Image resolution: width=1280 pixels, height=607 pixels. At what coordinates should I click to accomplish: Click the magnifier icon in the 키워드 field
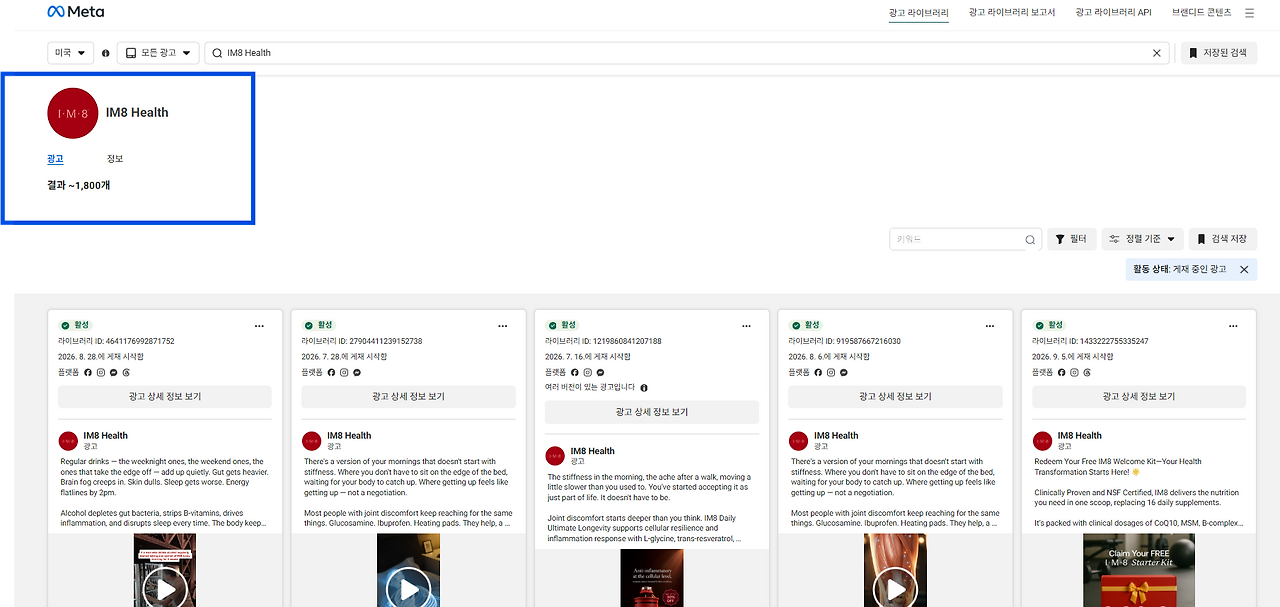point(1030,240)
